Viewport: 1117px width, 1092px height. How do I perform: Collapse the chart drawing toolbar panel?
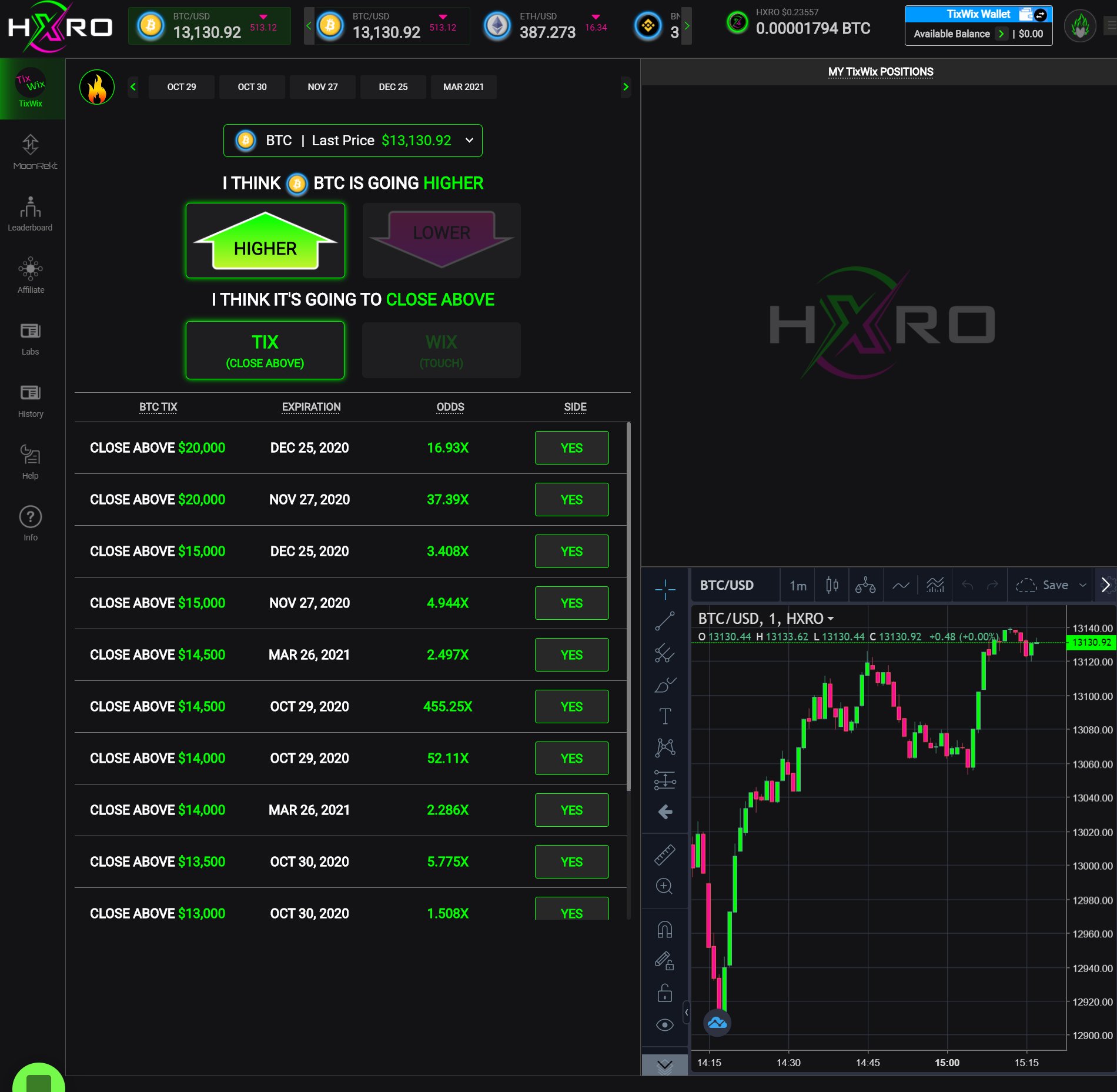686,1012
